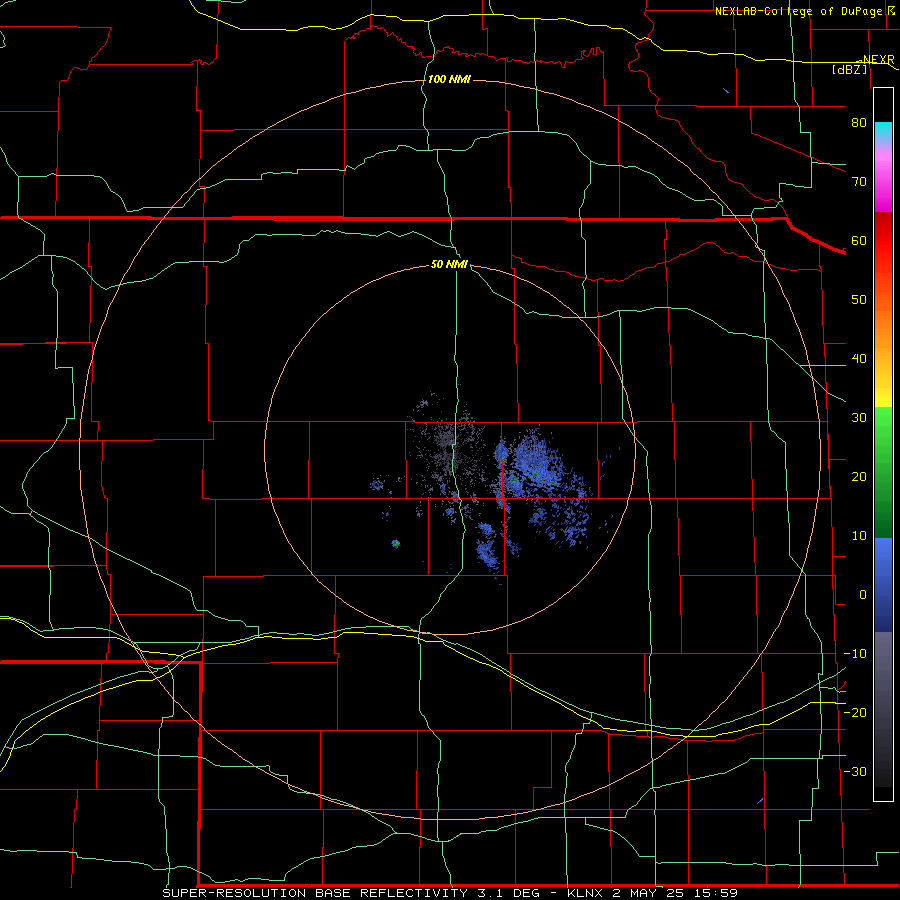Click the 80 value on the dBZ scale

(859, 122)
